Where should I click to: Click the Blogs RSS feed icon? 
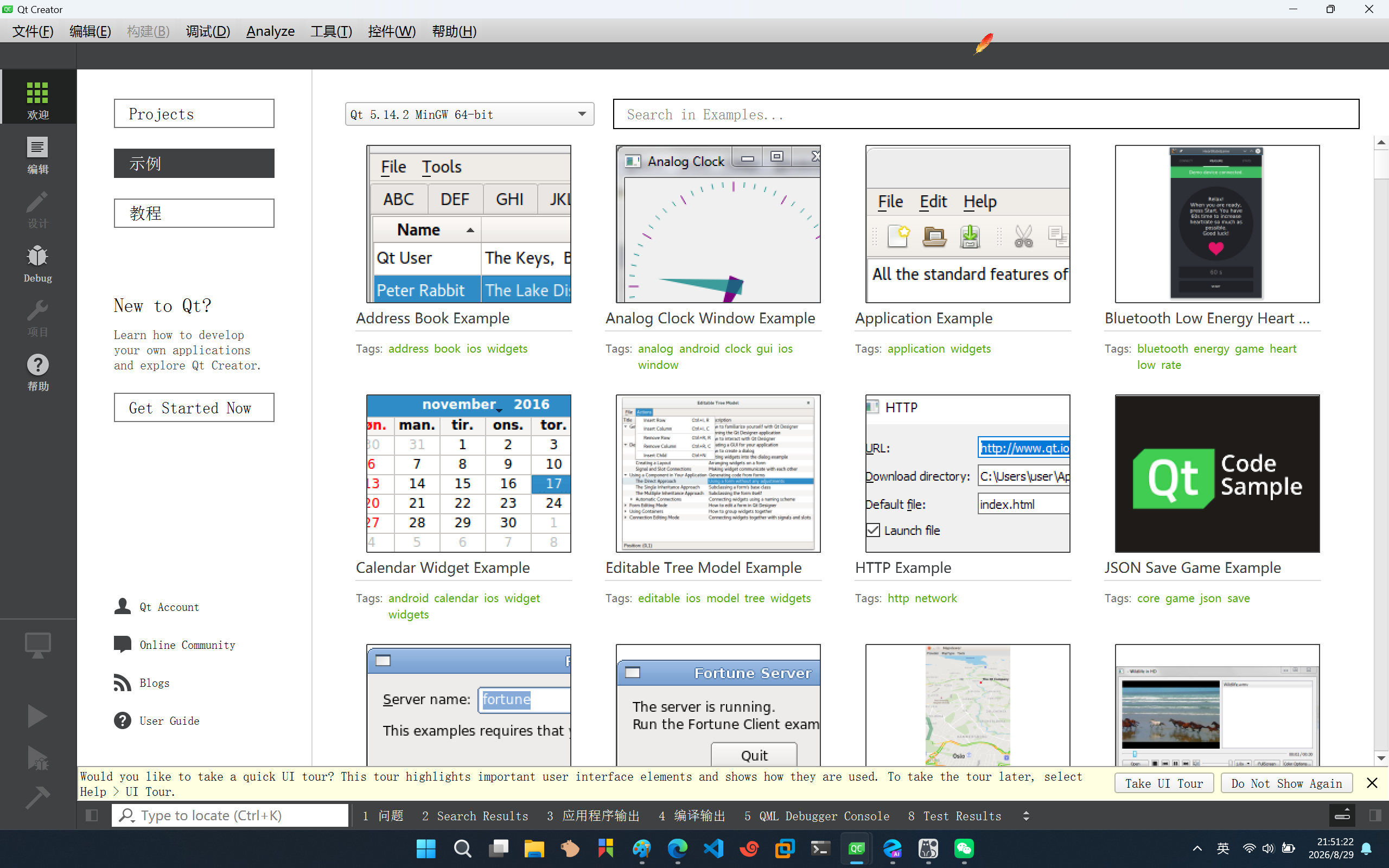click(x=122, y=682)
